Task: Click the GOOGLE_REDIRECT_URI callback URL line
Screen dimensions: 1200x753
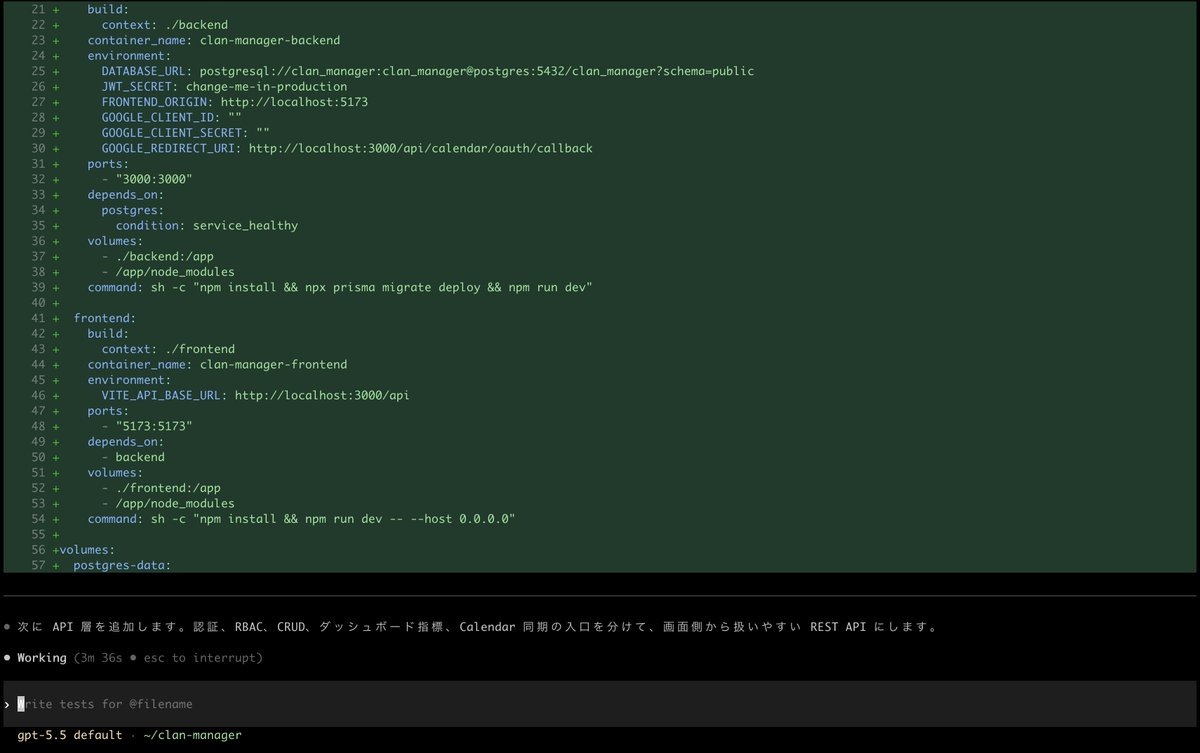Action: 347,148
